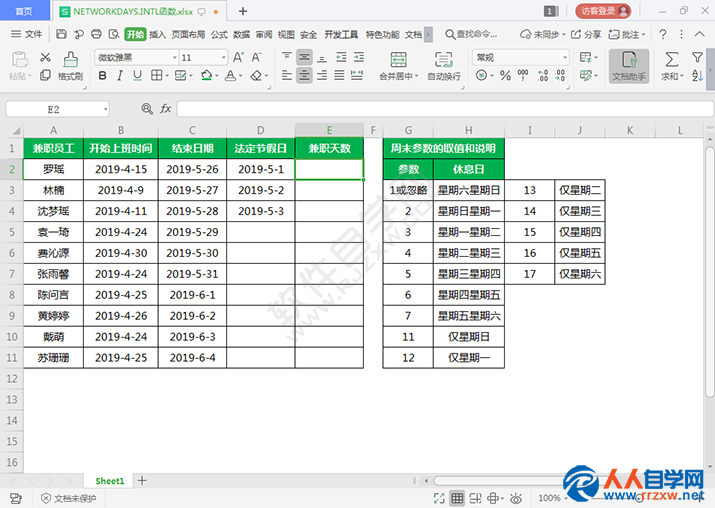
Task: Click the formula bar input field
Action: 445,109
